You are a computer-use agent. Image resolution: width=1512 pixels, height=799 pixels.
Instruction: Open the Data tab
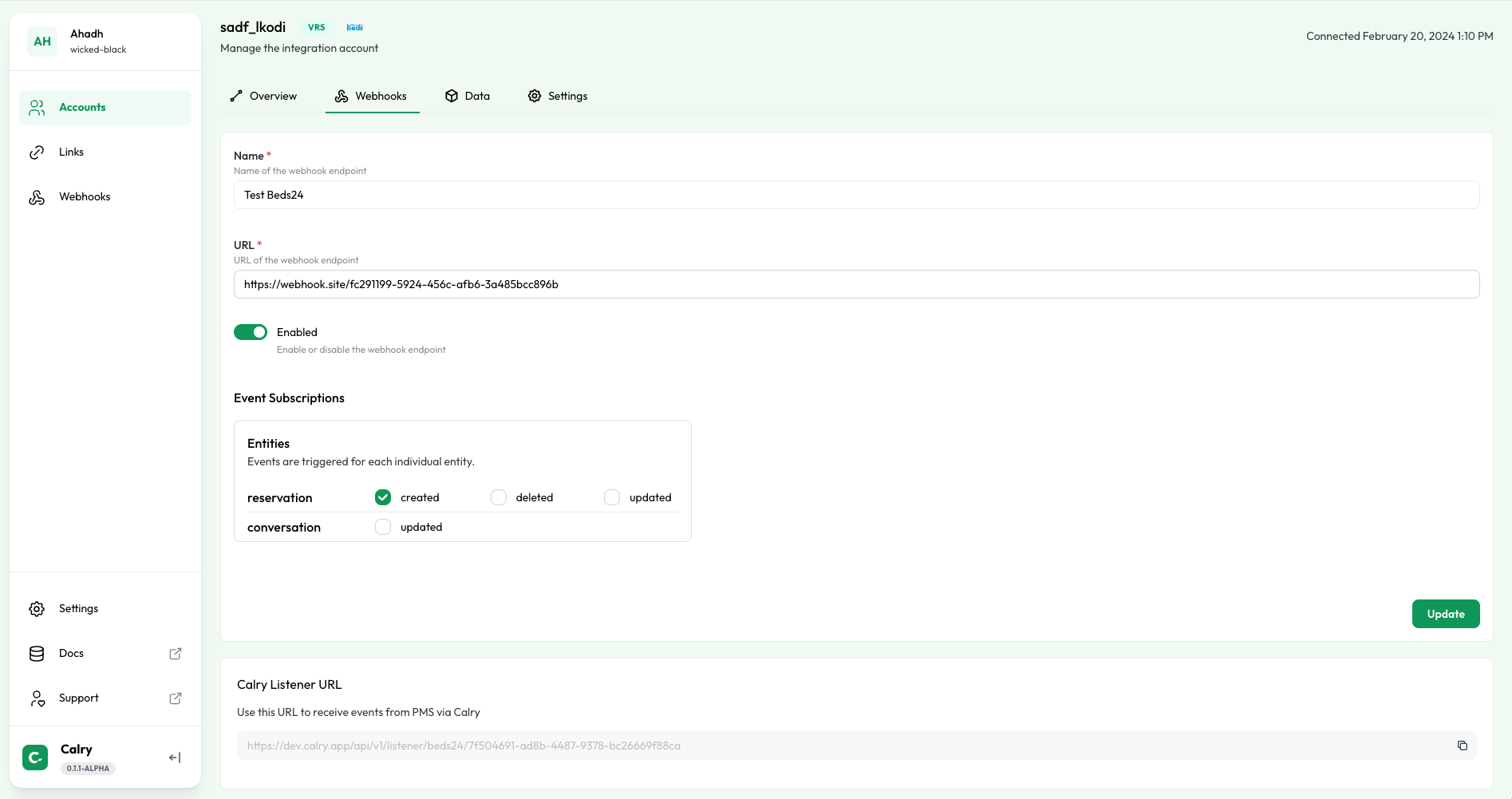coord(468,96)
